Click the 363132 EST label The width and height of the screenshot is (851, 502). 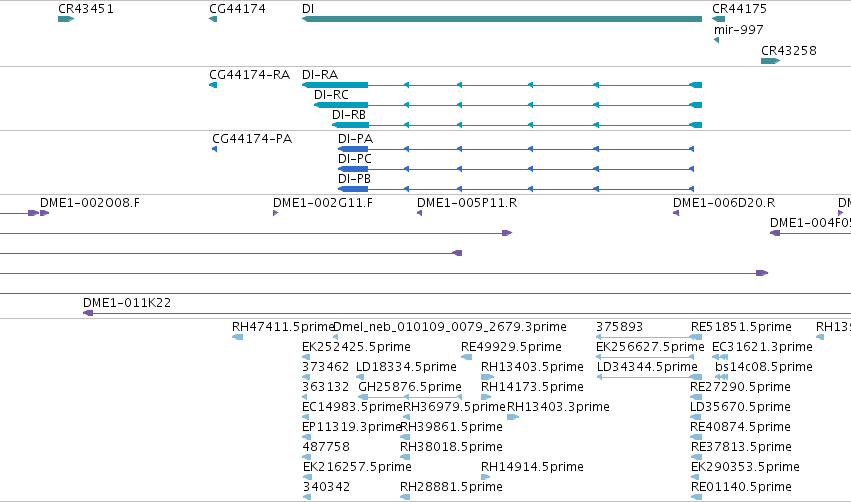click(326, 387)
